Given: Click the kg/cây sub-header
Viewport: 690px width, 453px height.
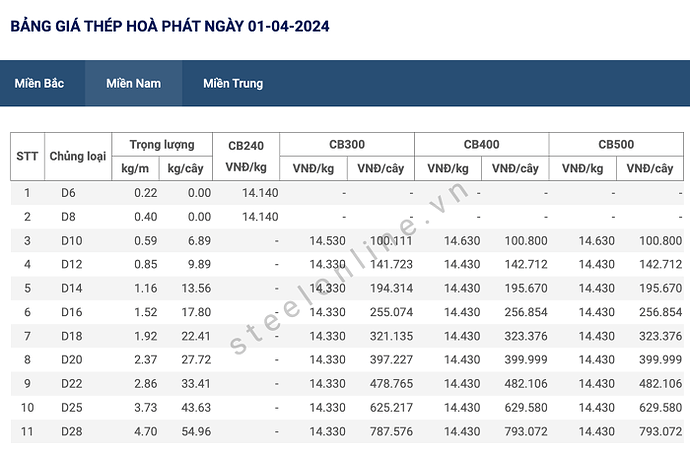Looking at the screenshot, I should [x=185, y=168].
